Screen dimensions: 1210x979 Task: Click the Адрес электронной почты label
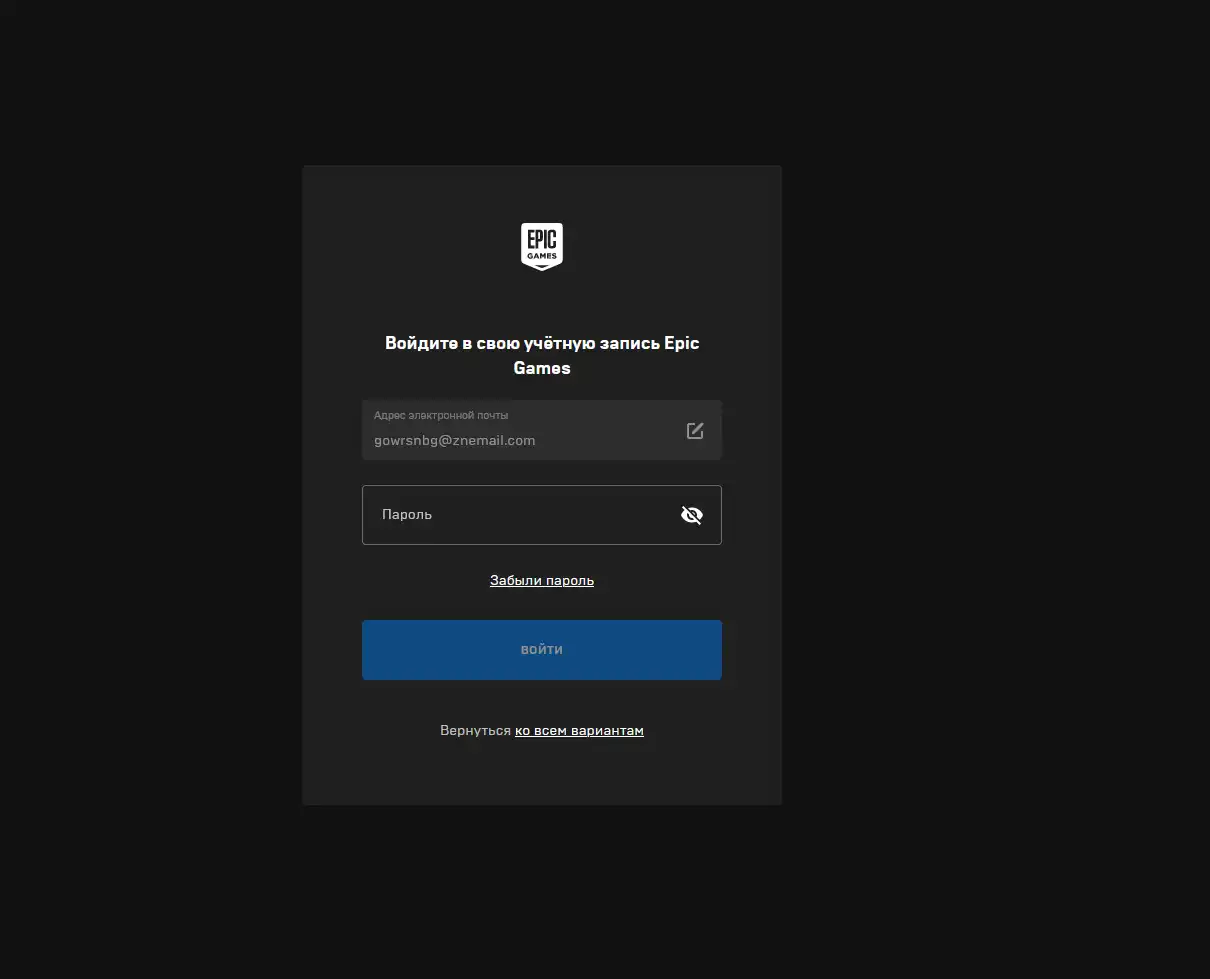[x=441, y=415]
